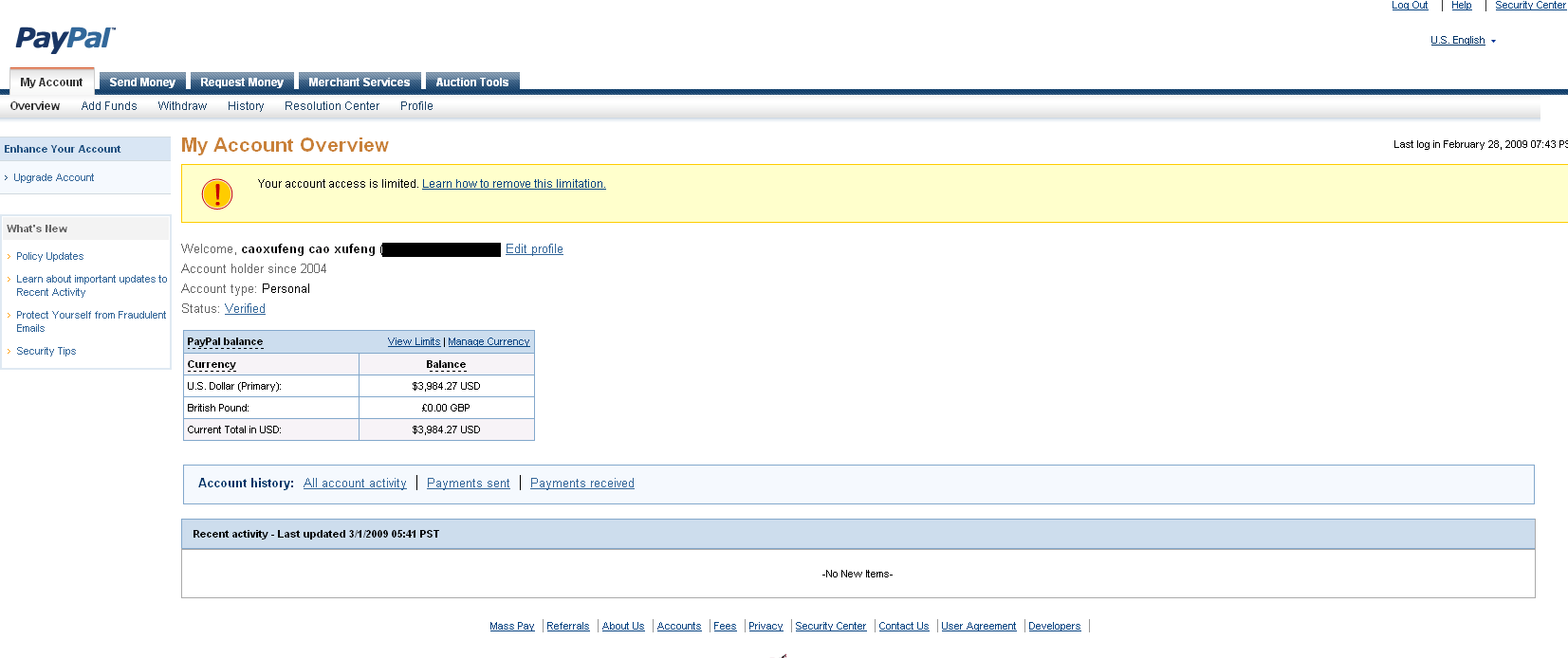The height and width of the screenshot is (658, 1568).
Task: Click the PayPal logo
Action: 65,39
